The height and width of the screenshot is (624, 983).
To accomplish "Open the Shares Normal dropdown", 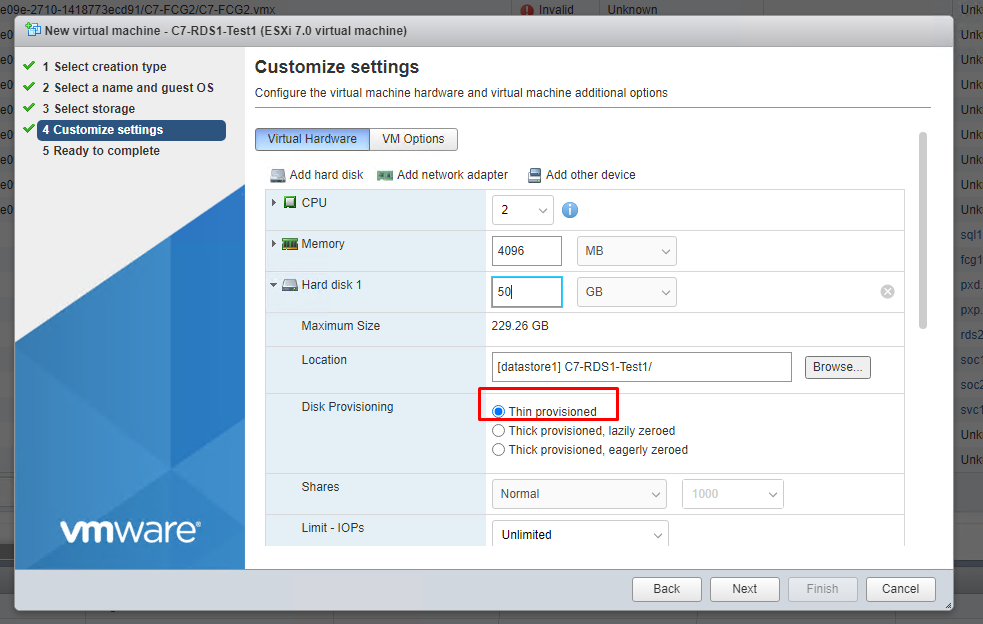I will tap(578, 494).
